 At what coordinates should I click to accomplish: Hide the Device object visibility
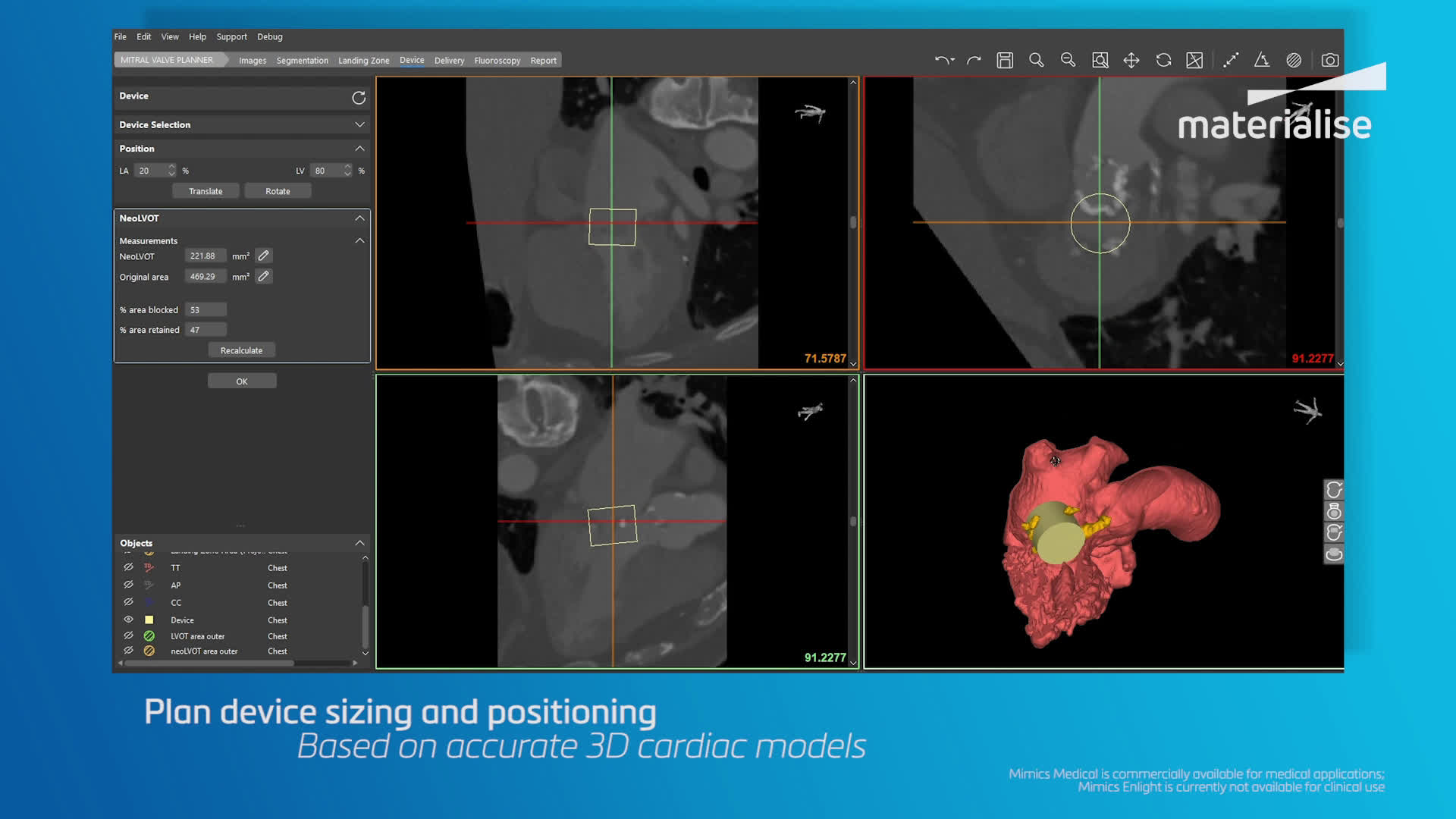pyautogui.click(x=128, y=620)
